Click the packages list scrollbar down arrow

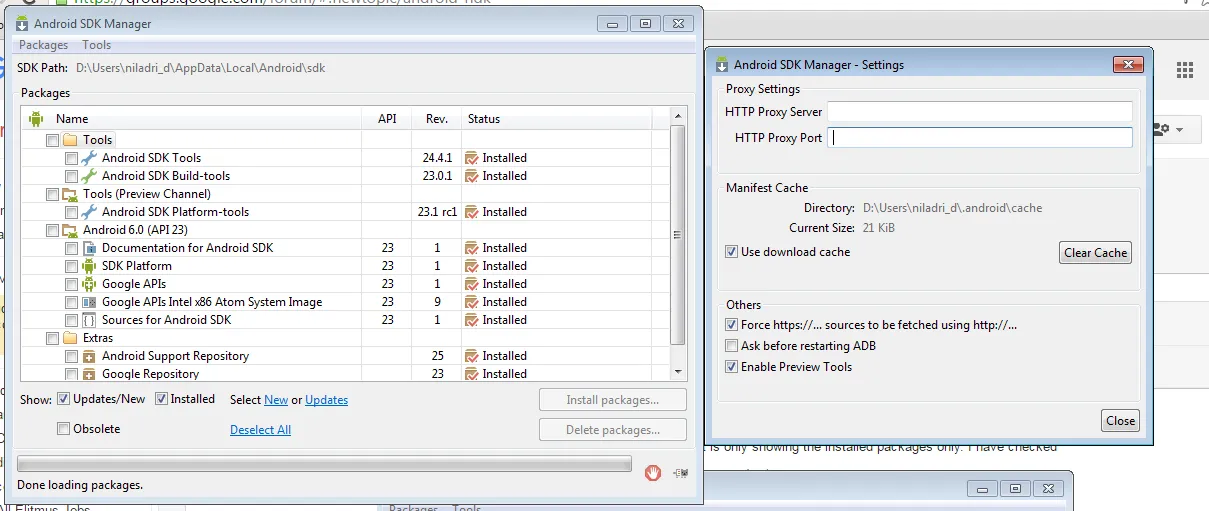(679, 372)
